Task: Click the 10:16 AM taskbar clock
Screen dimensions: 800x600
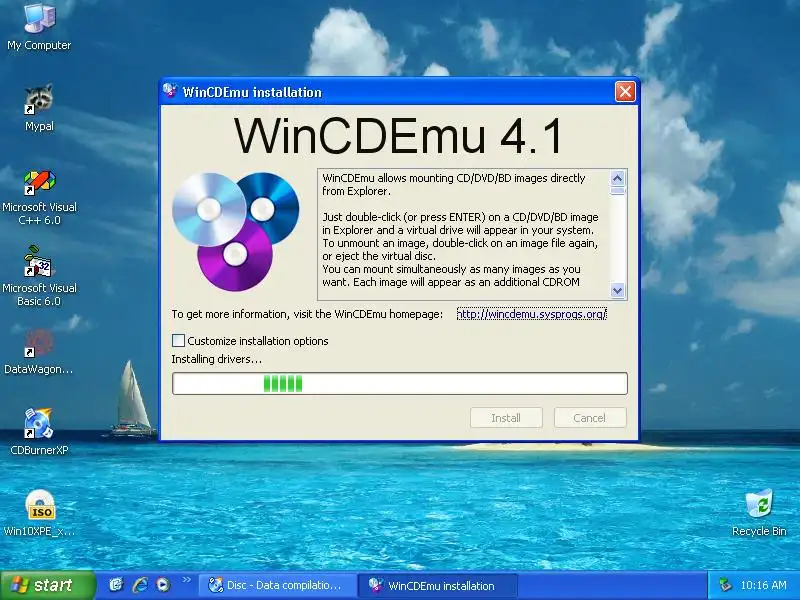Action: (x=763, y=585)
